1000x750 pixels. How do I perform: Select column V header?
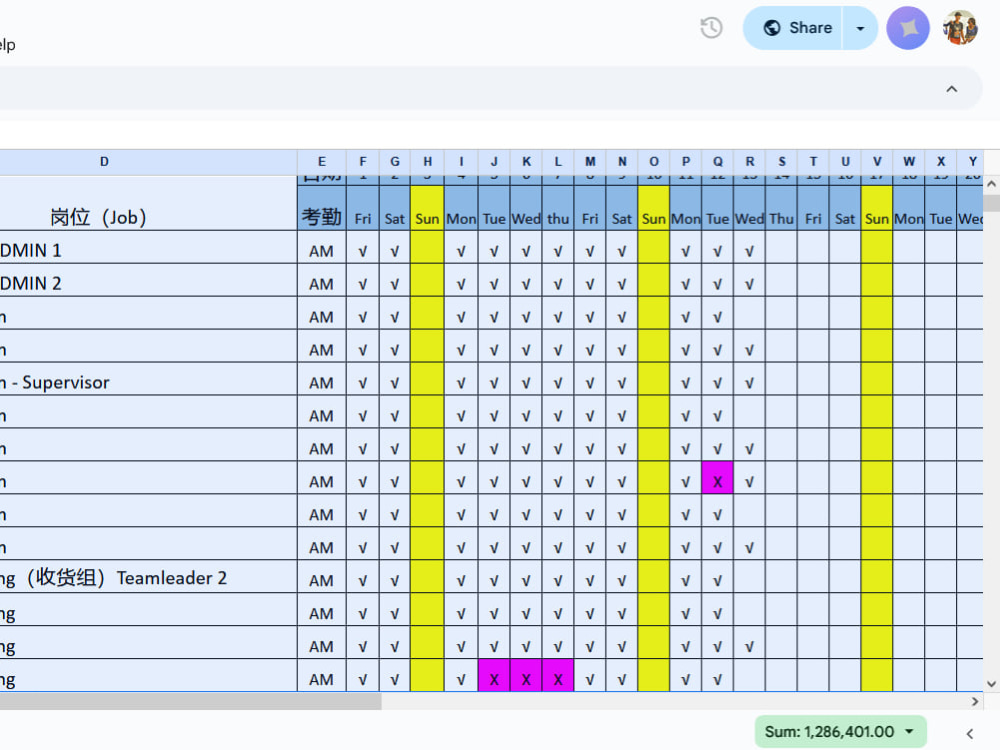click(877, 162)
